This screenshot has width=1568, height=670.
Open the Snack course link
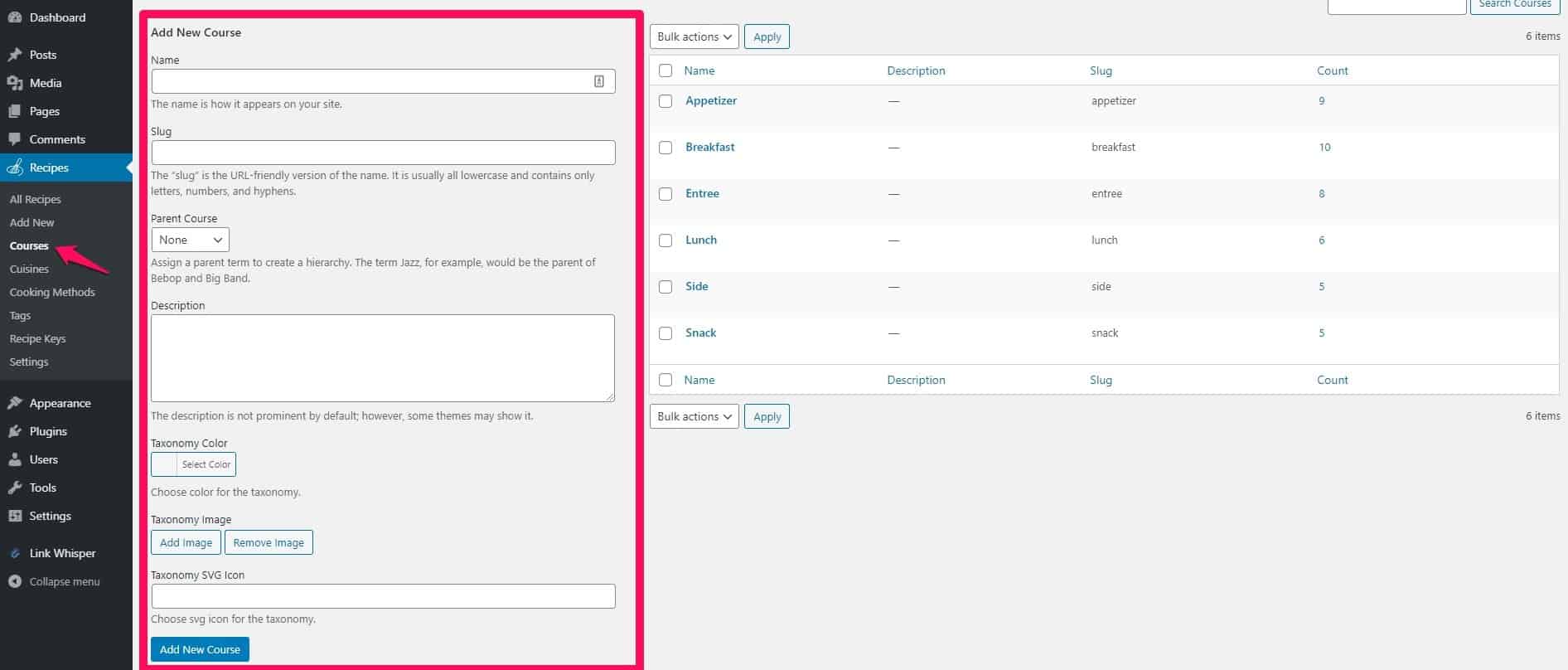701,333
